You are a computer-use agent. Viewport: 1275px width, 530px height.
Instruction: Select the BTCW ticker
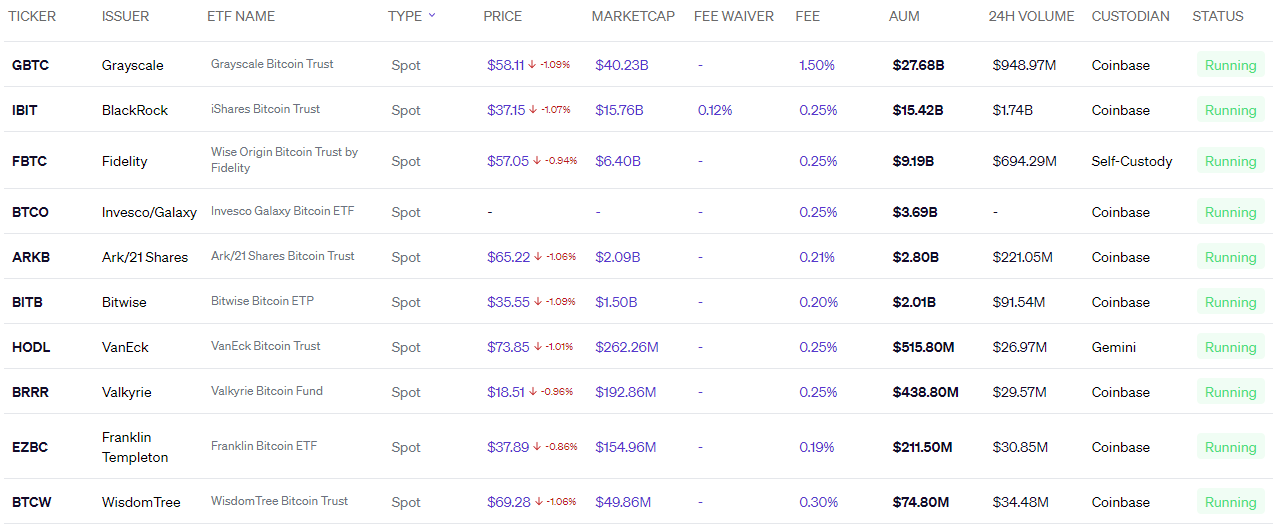30,502
